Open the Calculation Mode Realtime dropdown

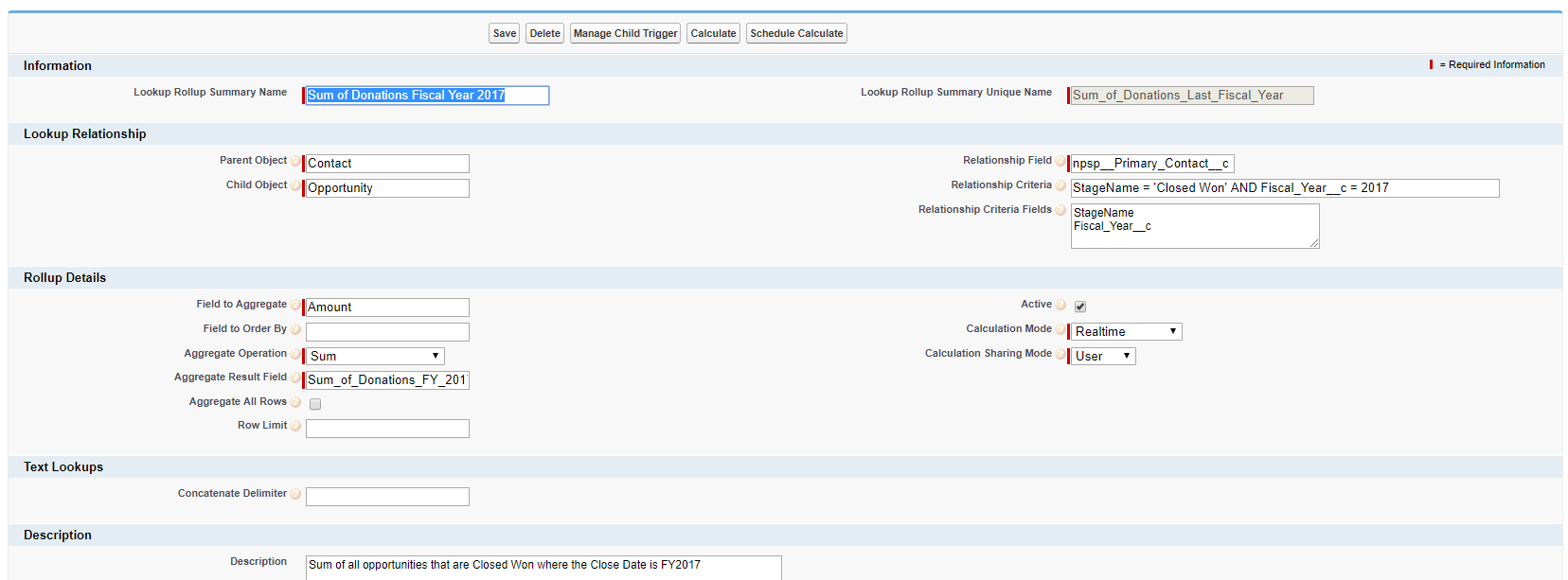(1125, 332)
